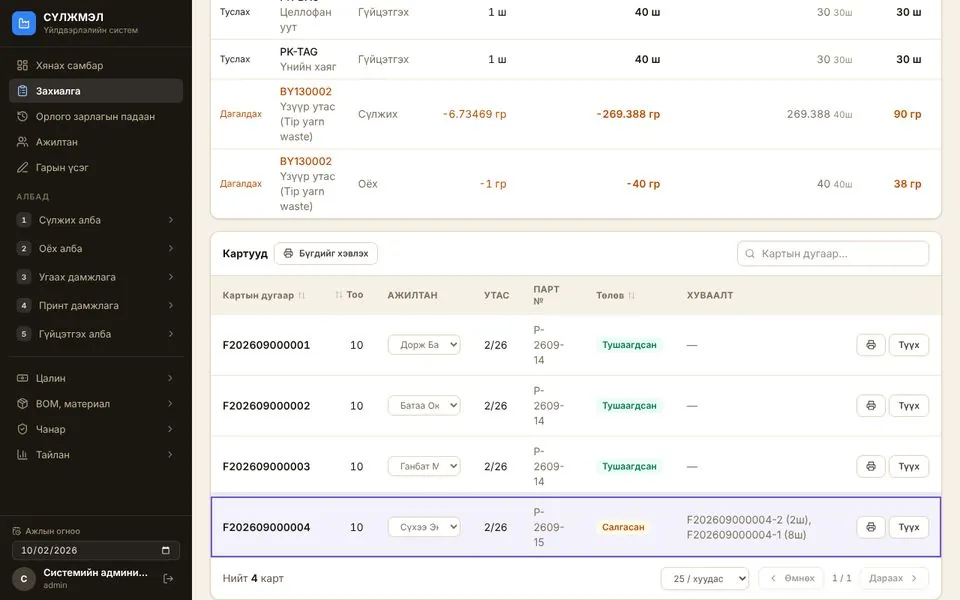The width and height of the screenshot is (960, 600).
Task: Click the Гарын үсэг pen icon
Action: coord(23,167)
